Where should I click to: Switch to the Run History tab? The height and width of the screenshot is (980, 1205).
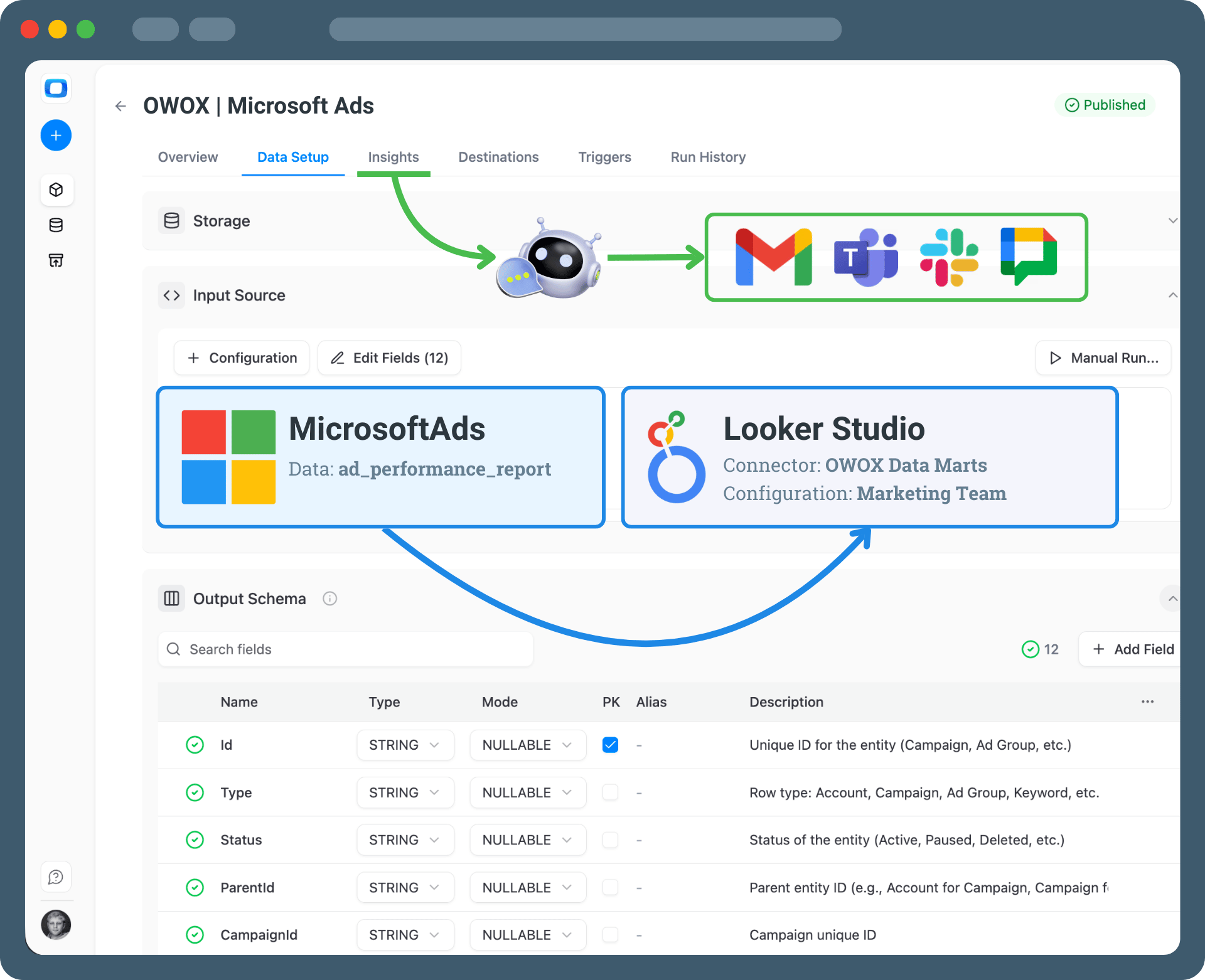(708, 157)
